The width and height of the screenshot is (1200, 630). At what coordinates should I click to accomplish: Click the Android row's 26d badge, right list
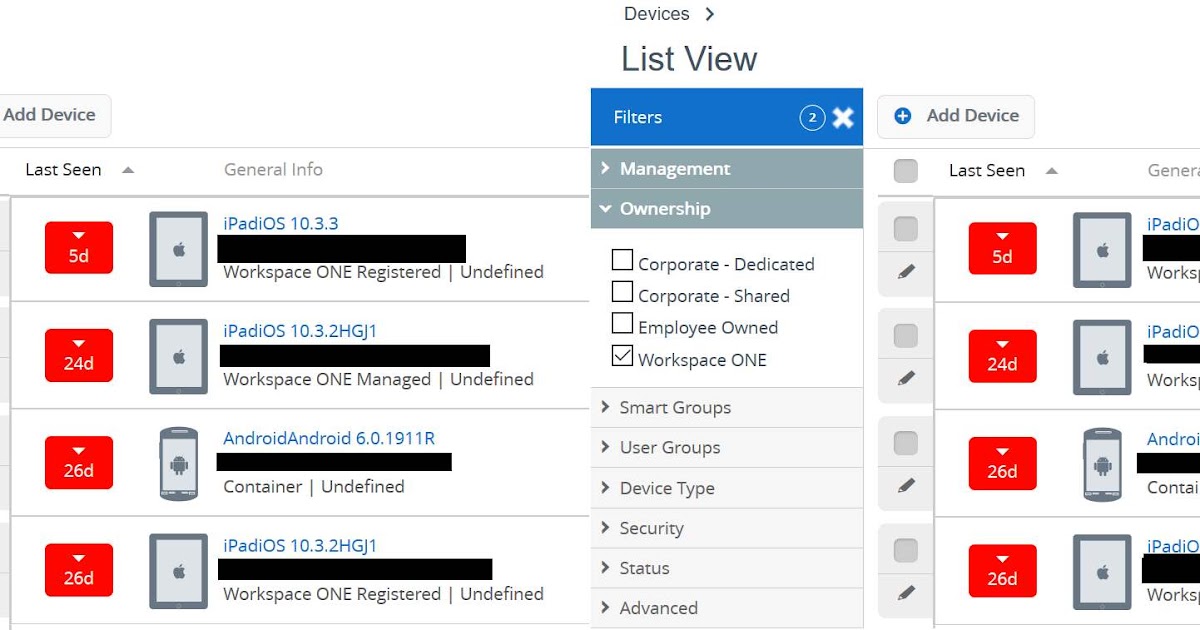click(1003, 463)
